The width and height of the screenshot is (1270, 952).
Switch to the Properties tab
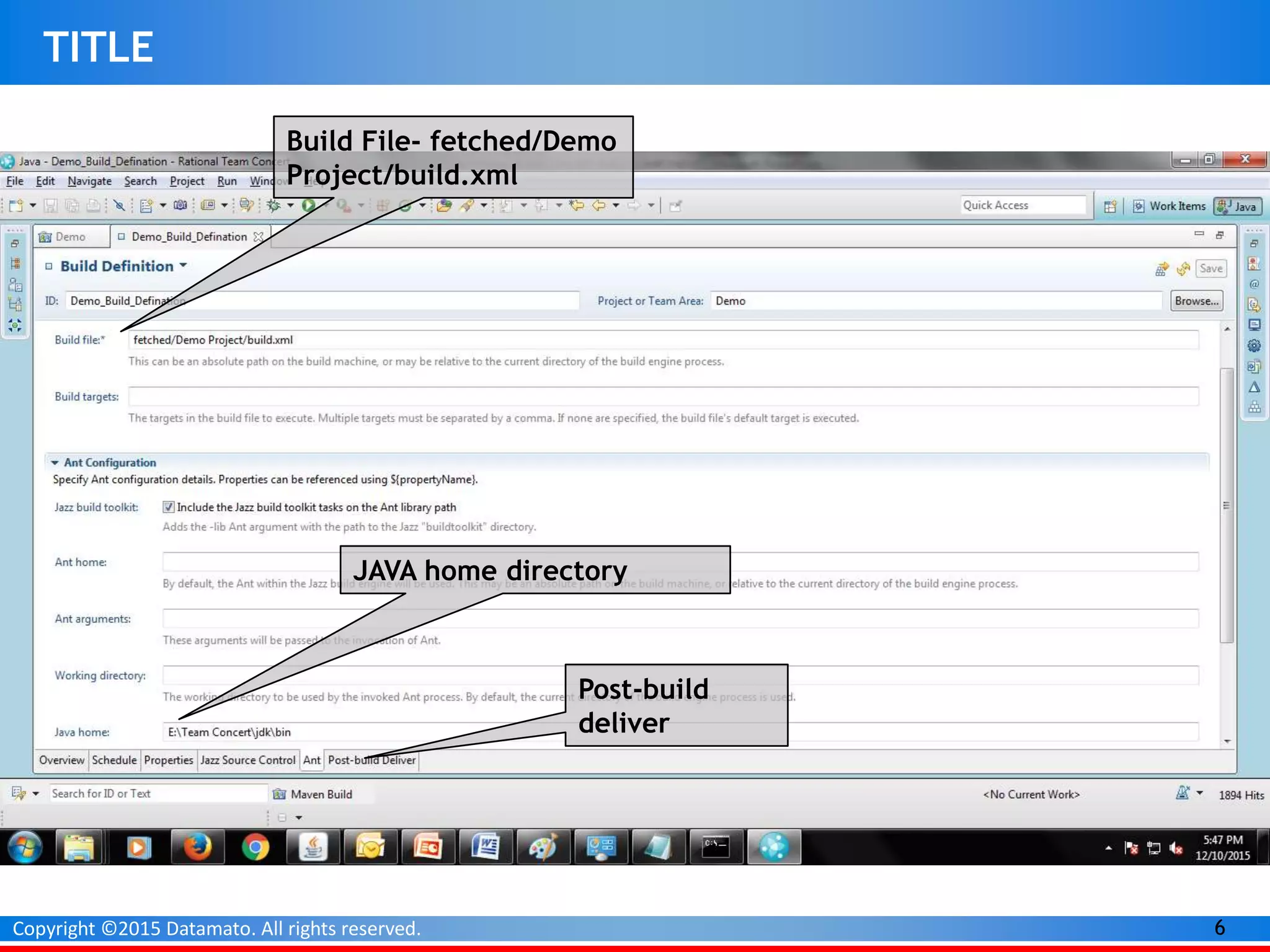point(169,760)
